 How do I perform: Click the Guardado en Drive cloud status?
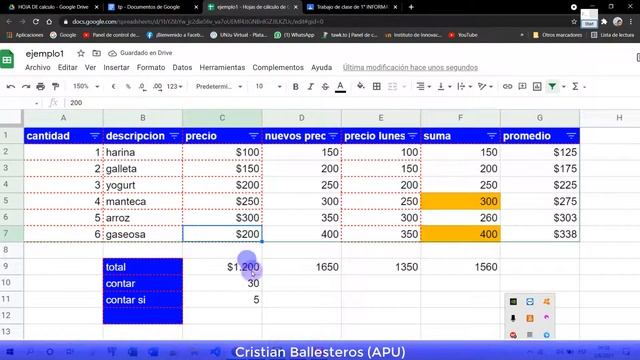pyautogui.click(x=140, y=53)
